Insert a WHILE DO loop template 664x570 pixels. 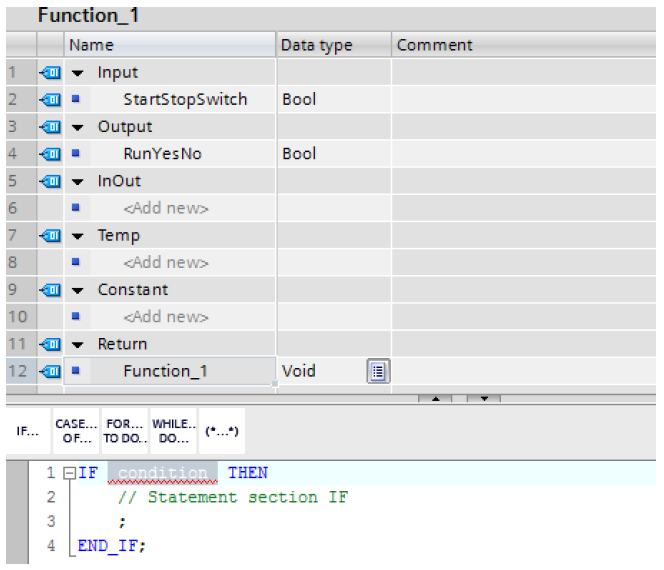[174, 431]
